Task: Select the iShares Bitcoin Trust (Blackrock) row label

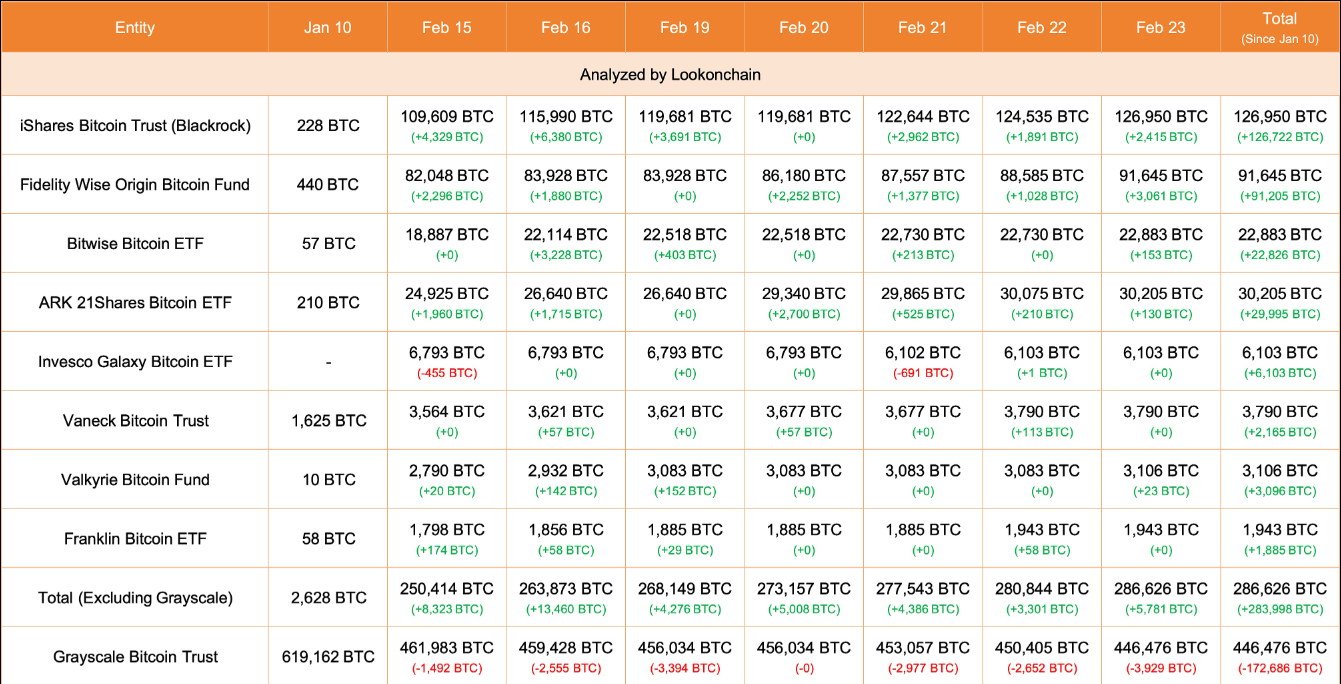Action: pos(135,126)
